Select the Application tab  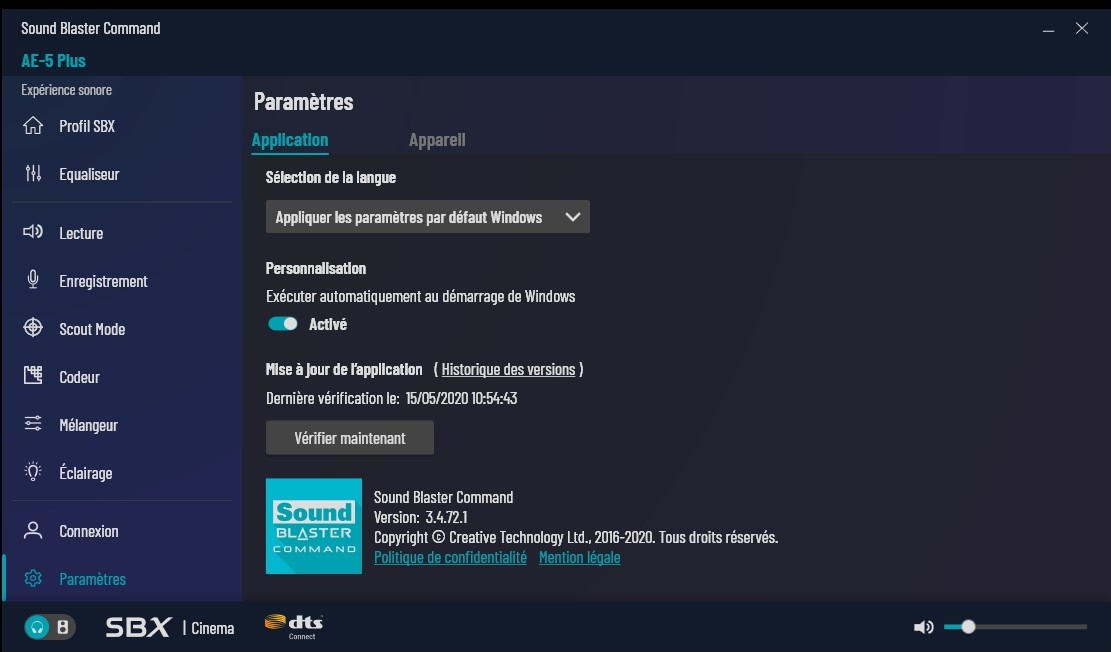[290, 140]
